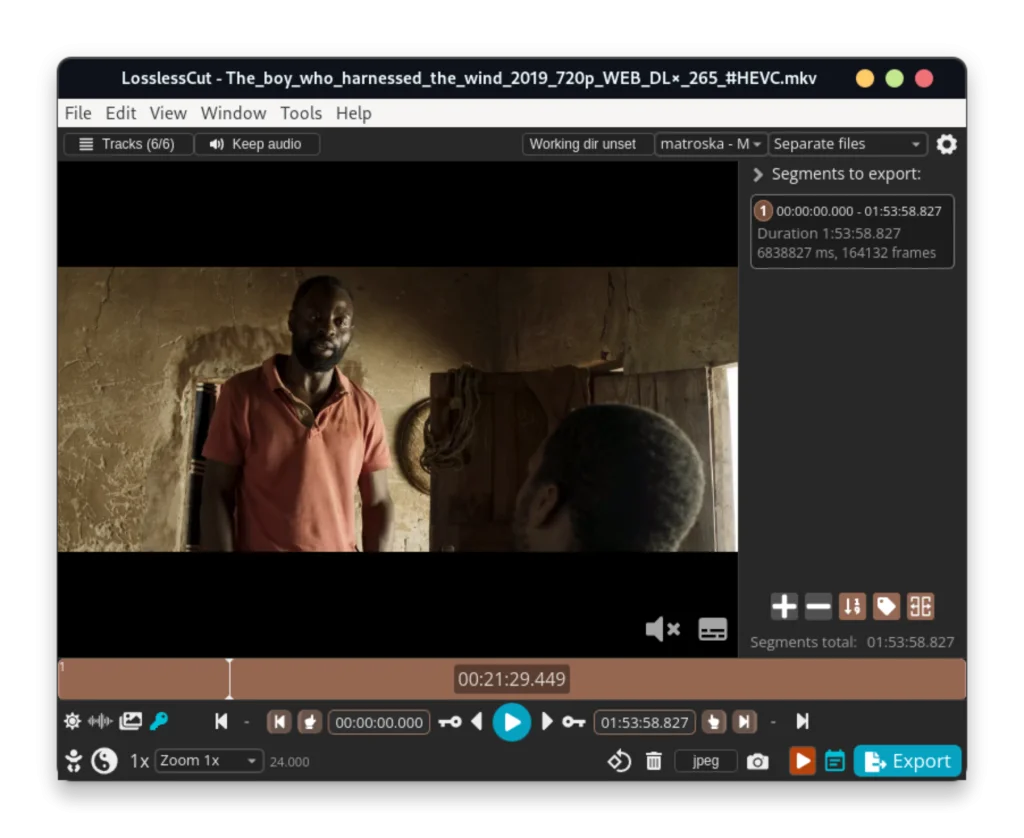This screenshot has height=838, width=1024.
Task: Open the timeline settings gear
Action: pyautogui.click(x=71, y=721)
